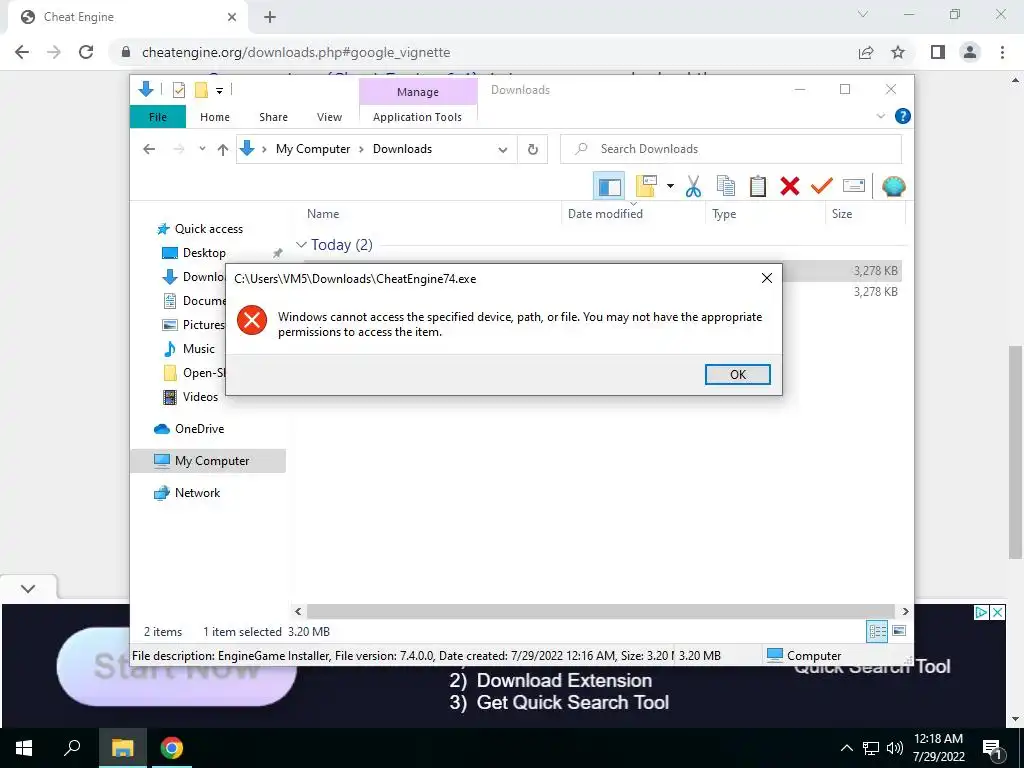The width and height of the screenshot is (1024, 768).
Task: Click the Chrome address bar URL
Action: click(x=296, y=52)
